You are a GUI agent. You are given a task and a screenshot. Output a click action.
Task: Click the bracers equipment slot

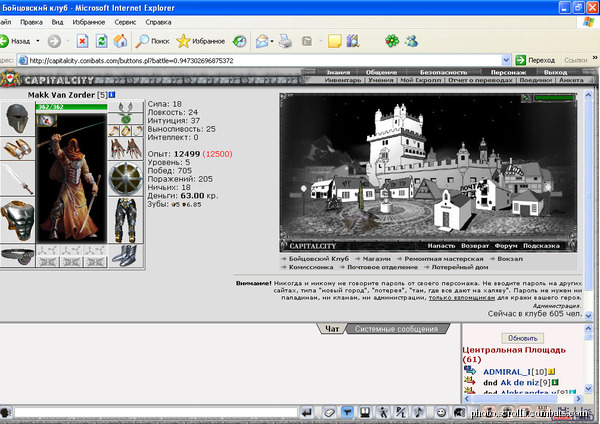click(x=17, y=148)
